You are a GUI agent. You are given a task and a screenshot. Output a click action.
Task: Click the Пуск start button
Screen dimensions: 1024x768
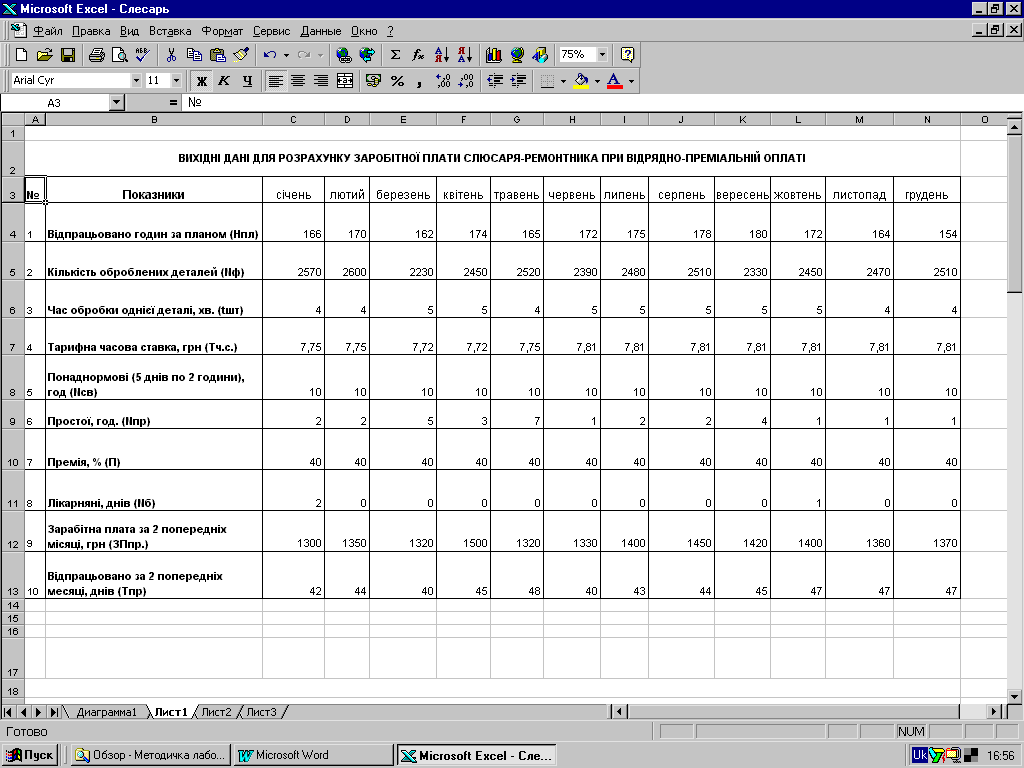(x=30, y=755)
